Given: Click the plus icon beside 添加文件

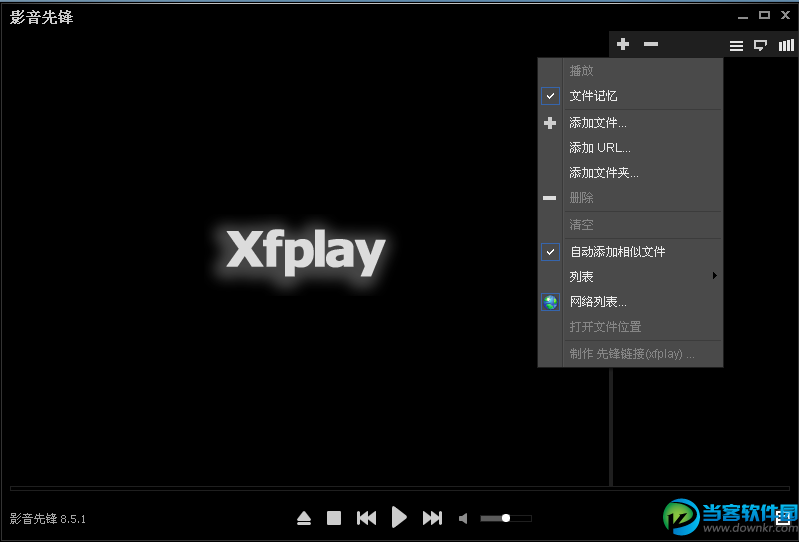Looking at the screenshot, I should [550, 123].
